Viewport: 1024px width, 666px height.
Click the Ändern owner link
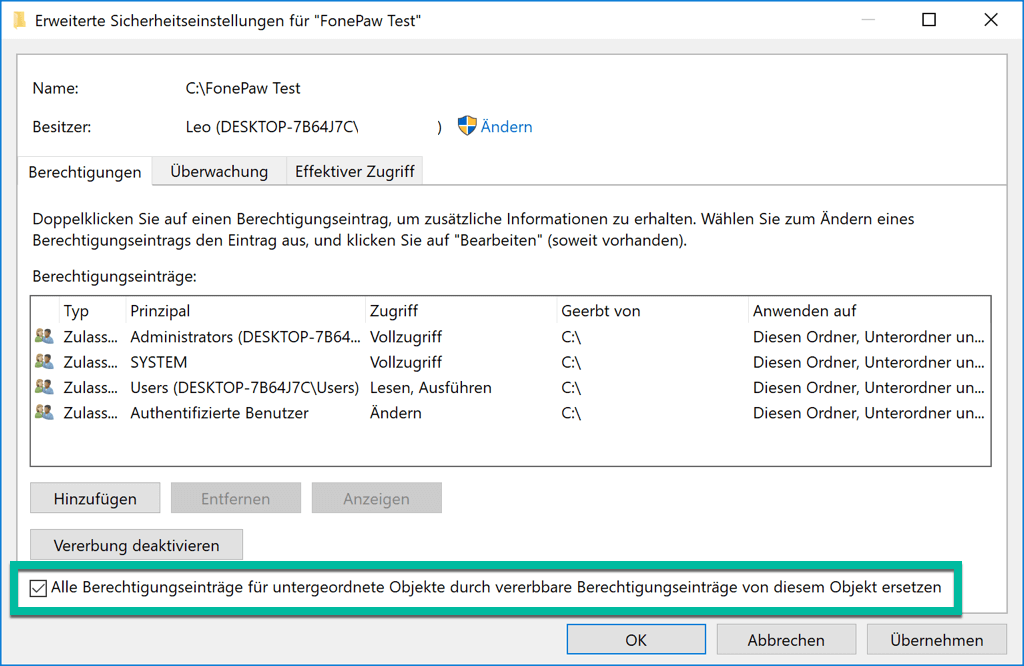pyautogui.click(x=506, y=127)
